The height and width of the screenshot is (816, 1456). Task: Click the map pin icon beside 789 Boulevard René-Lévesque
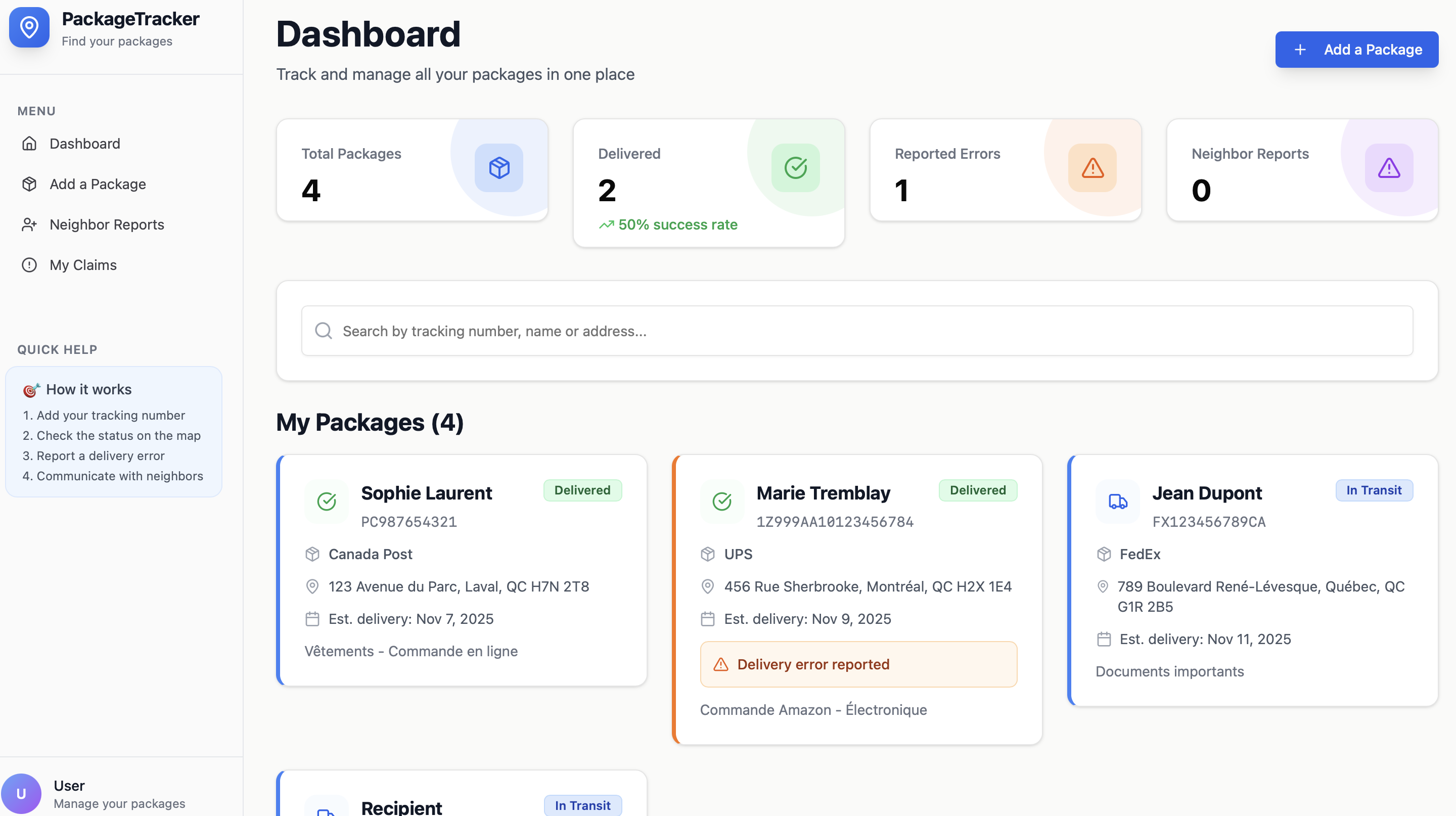click(1102, 586)
